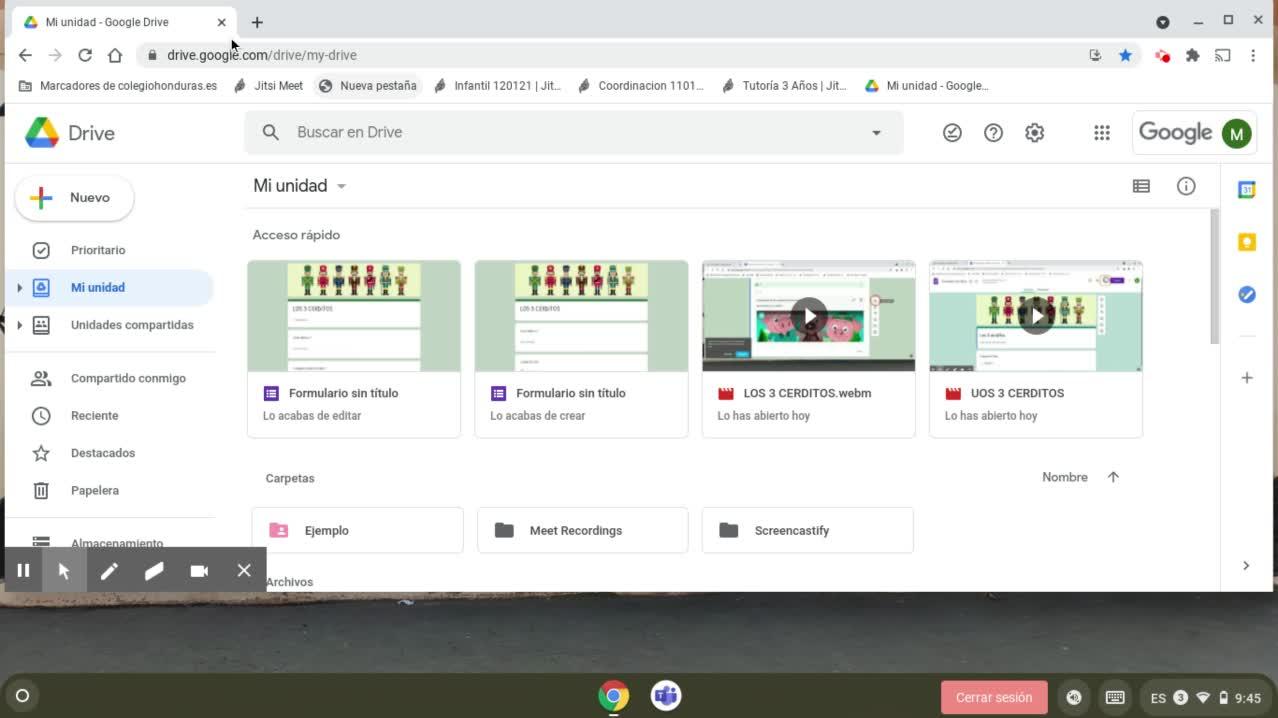The height and width of the screenshot is (718, 1278).
Task: Open Mi unidad dropdown header
Action: (299, 186)
